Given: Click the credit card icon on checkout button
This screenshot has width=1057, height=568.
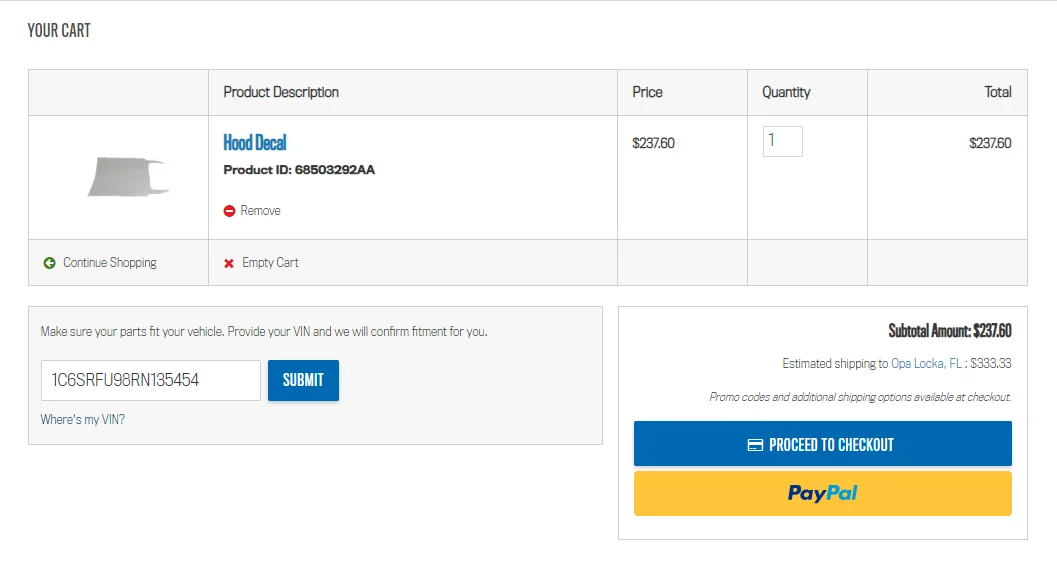Looking at the screenshot, I should pos(755,445).
